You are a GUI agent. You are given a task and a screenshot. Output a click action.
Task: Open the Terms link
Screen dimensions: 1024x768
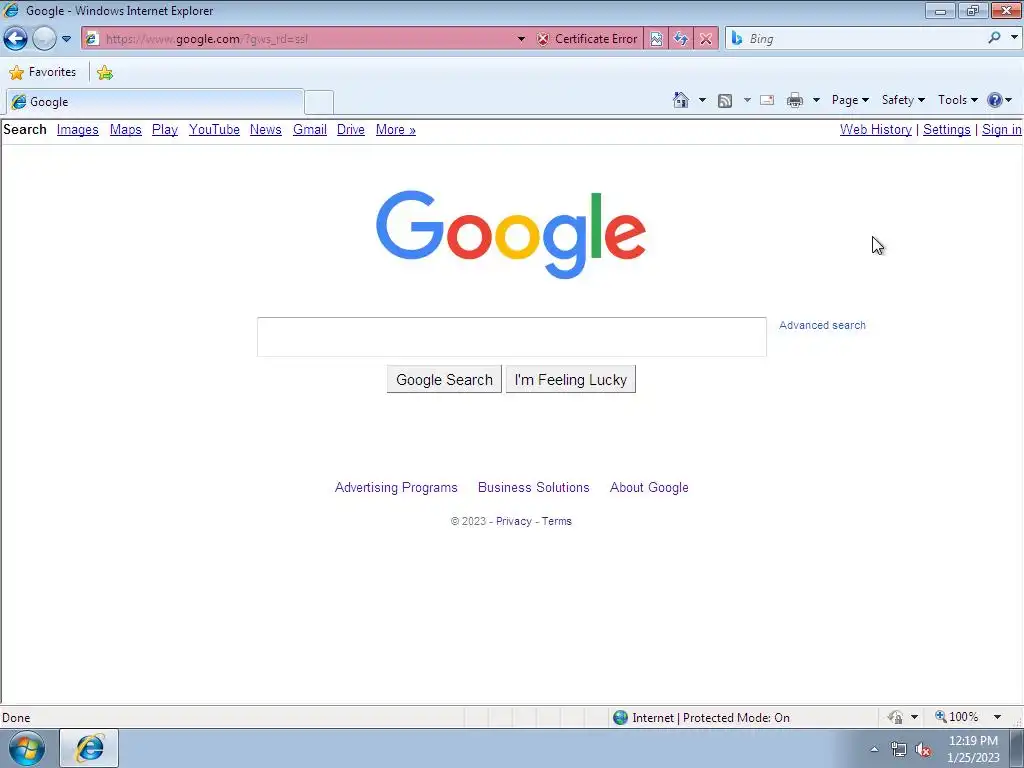tap(556, 521)
